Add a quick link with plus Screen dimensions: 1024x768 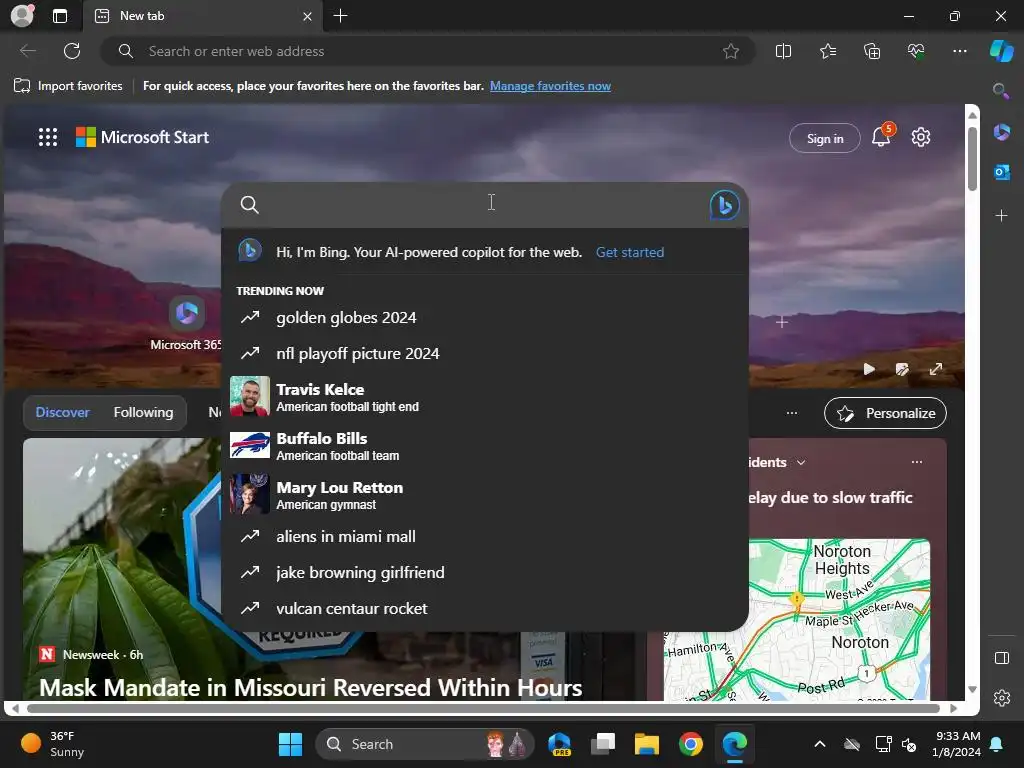click(782, 322)
